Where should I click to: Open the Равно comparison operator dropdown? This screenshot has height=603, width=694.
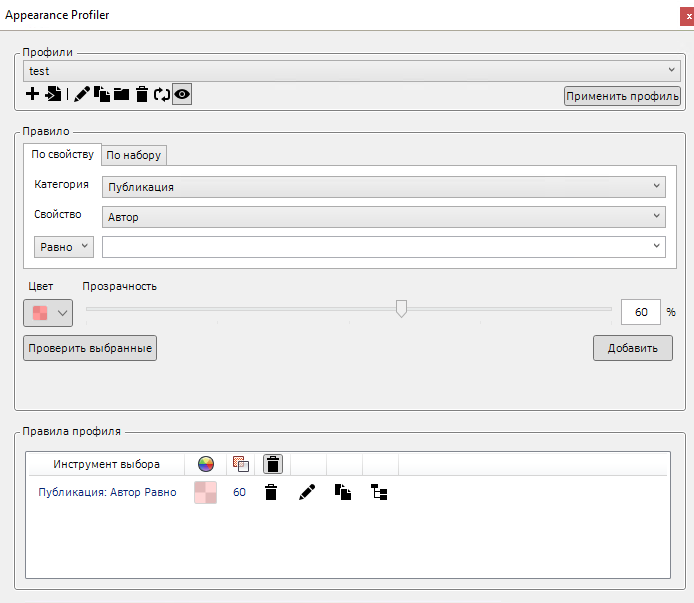[63, 246]
